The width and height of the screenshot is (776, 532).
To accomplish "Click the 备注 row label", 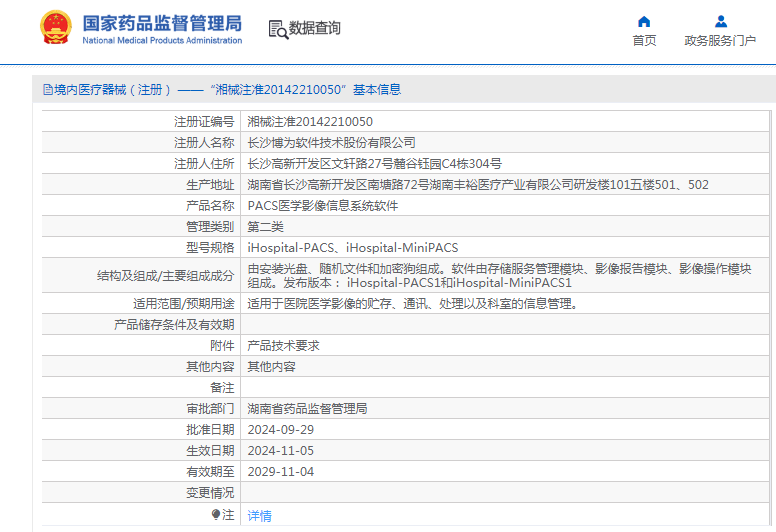I will (x=222, y=387).
